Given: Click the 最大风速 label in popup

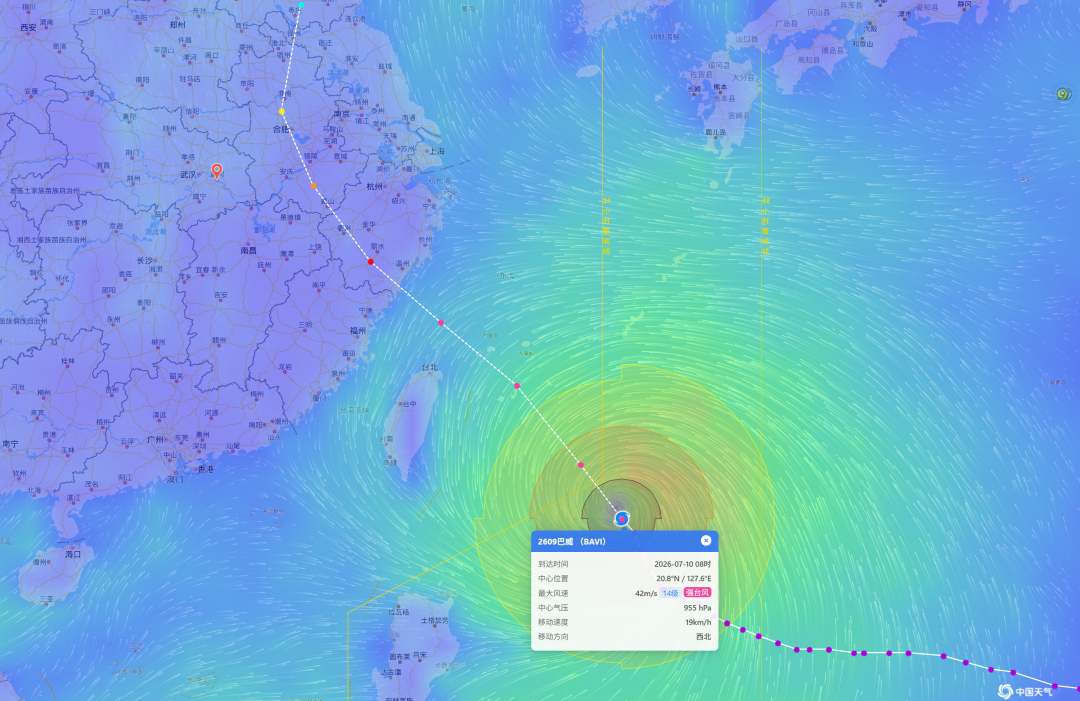Looking at the screenshot, I should [553, 593].
